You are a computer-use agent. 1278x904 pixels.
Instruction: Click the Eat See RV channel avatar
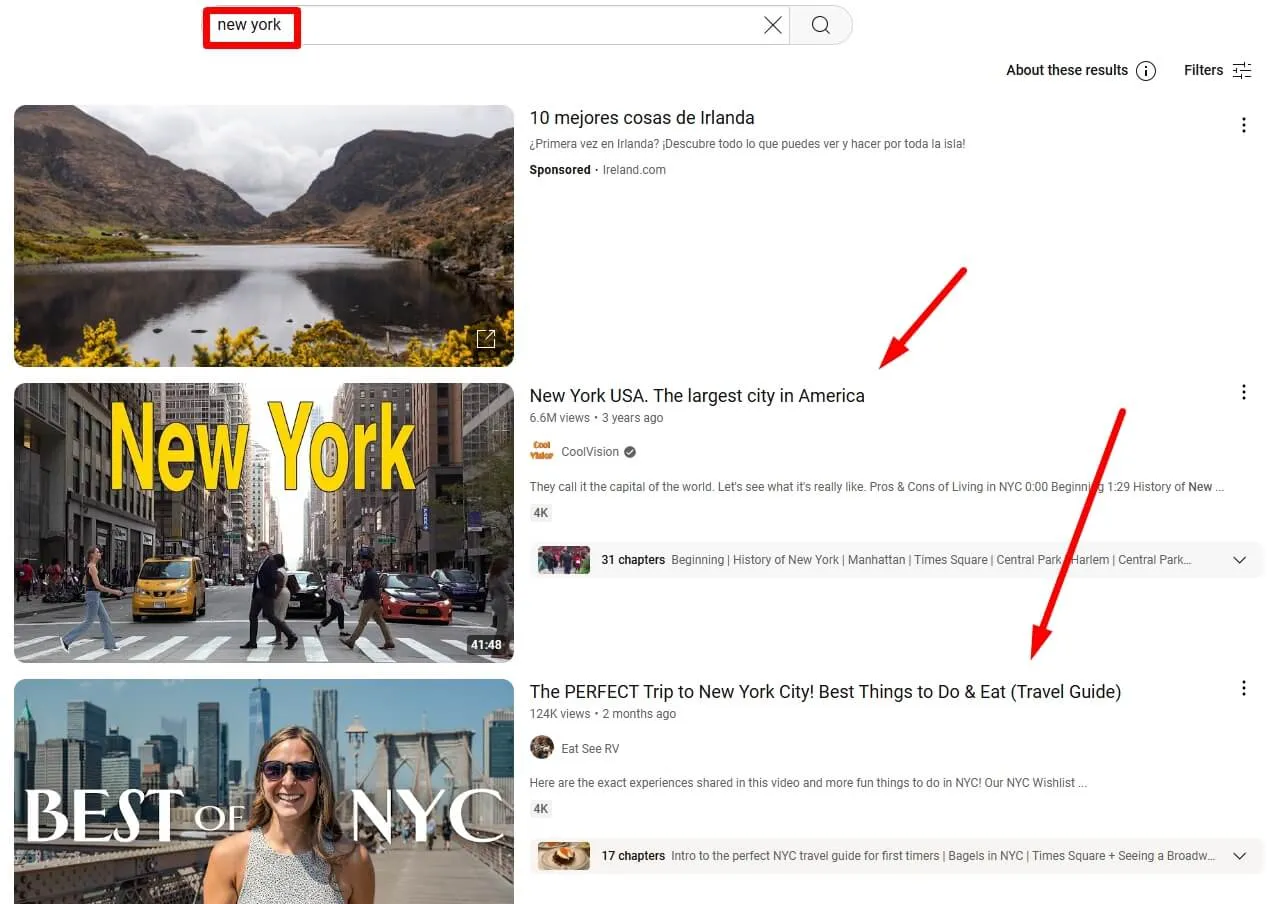[541, 748]
